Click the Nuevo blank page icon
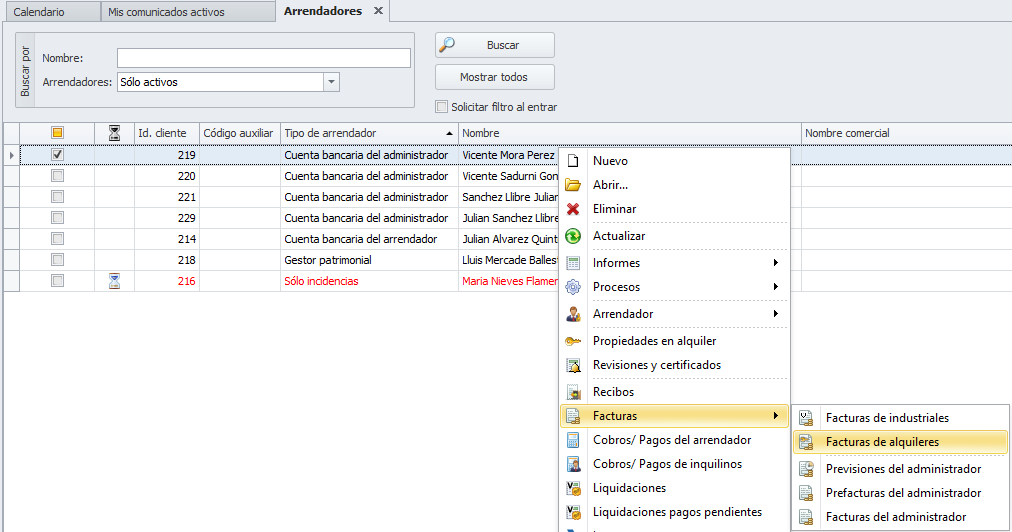 [x=572, y=161]
